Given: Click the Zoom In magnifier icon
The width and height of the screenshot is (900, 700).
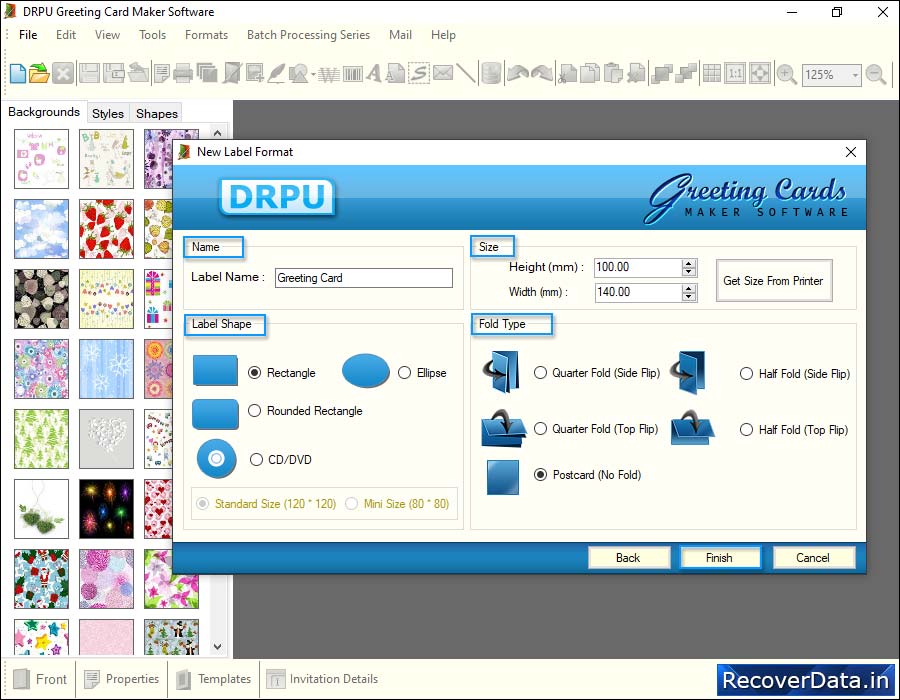Looking at the screenshot, I should tap(786, 75).
